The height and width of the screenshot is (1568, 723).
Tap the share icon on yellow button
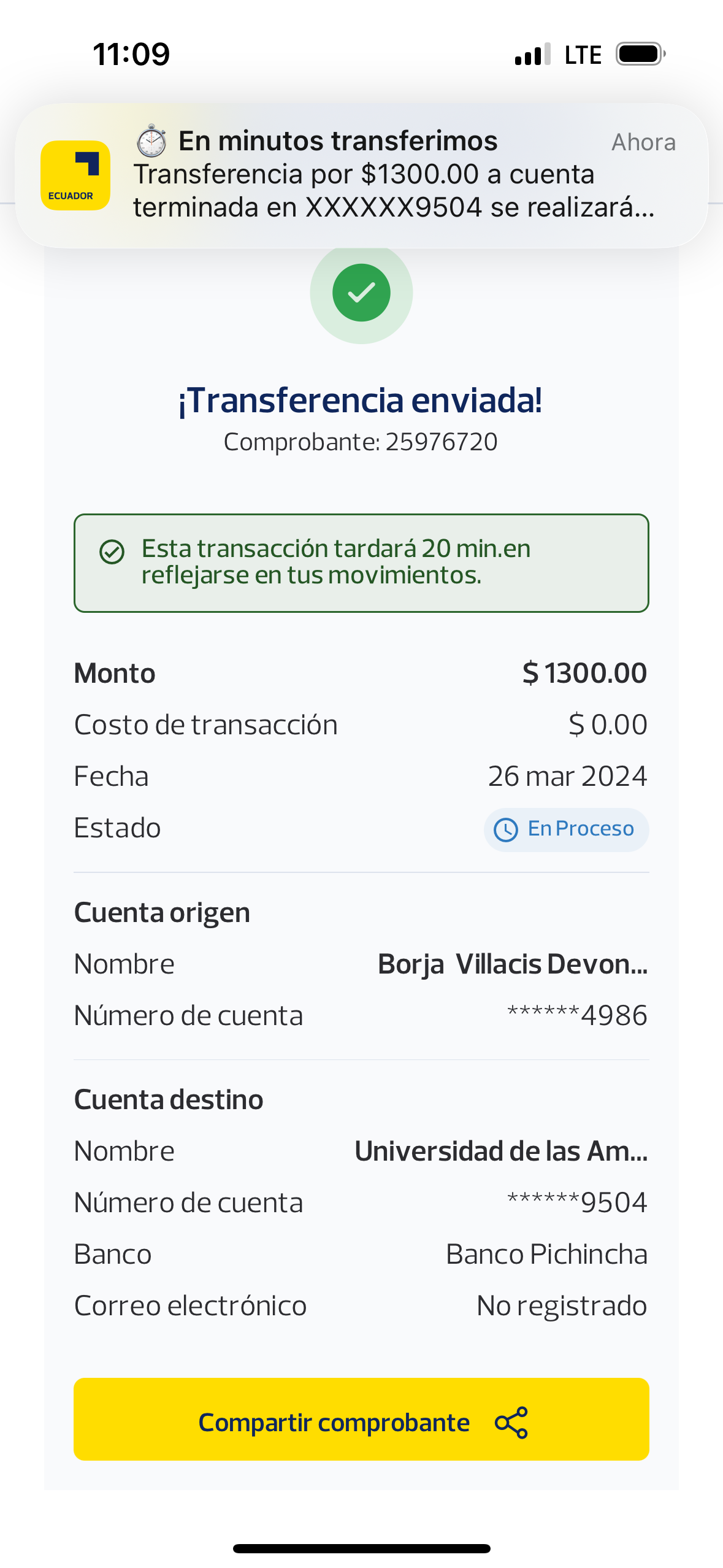click(x=511, y=1422)
